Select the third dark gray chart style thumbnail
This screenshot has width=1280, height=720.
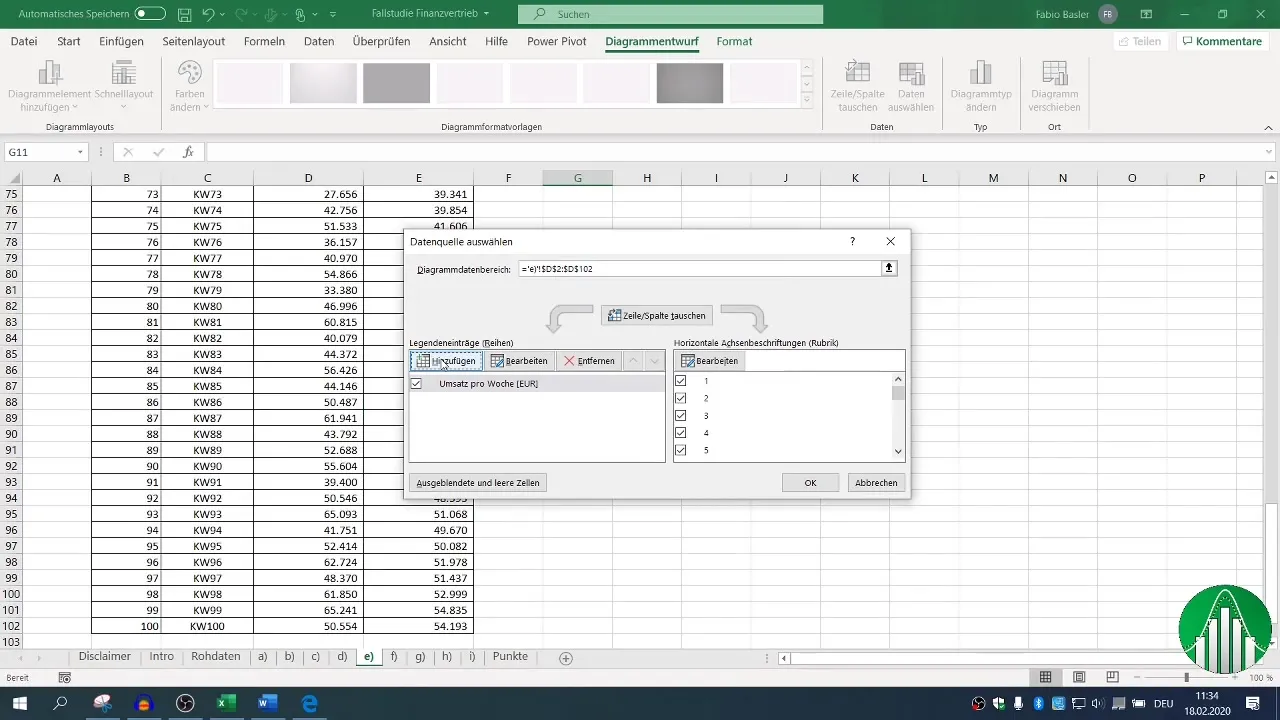(396, 83)
